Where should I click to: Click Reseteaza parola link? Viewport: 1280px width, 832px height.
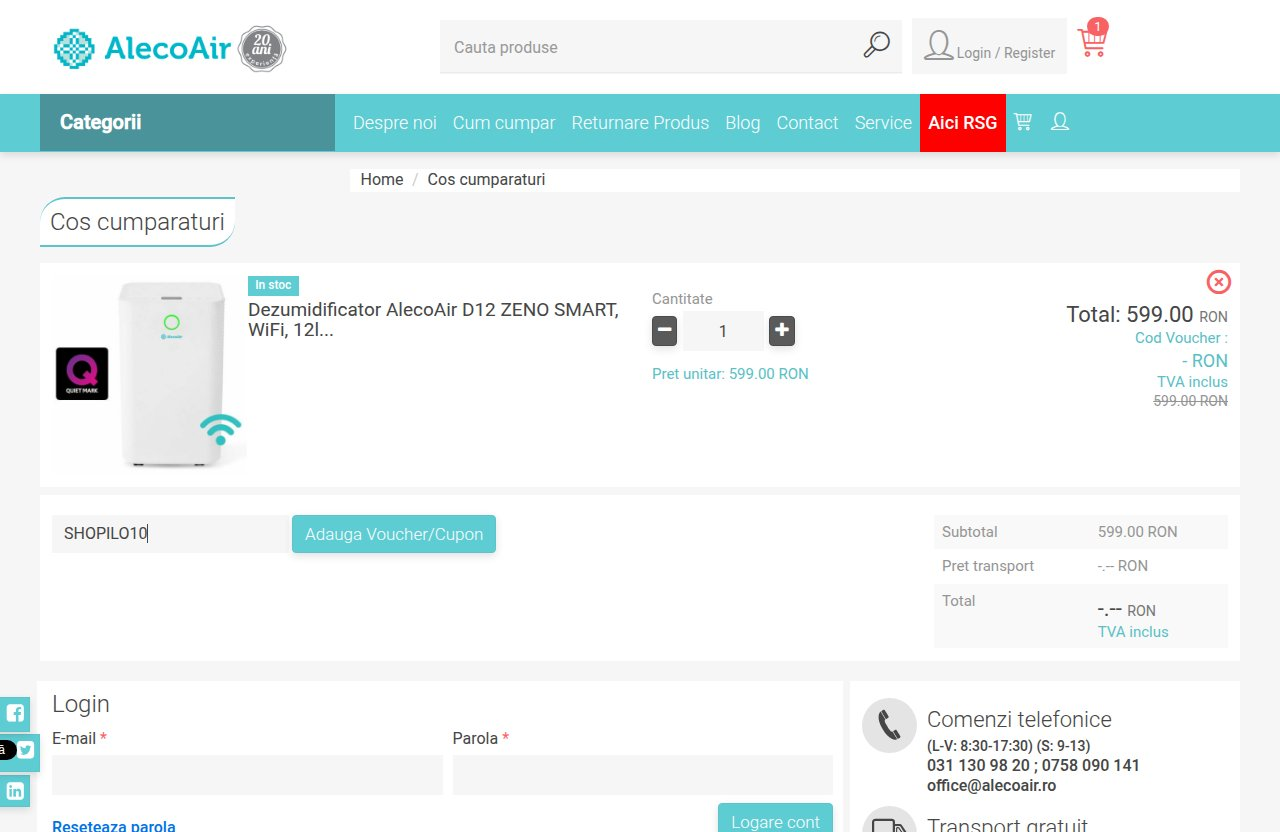(x=114, y=825)
